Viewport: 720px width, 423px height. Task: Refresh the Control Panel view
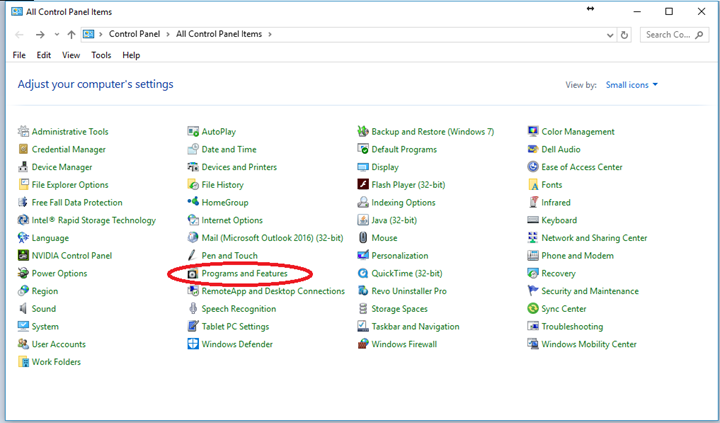(624, 35)
